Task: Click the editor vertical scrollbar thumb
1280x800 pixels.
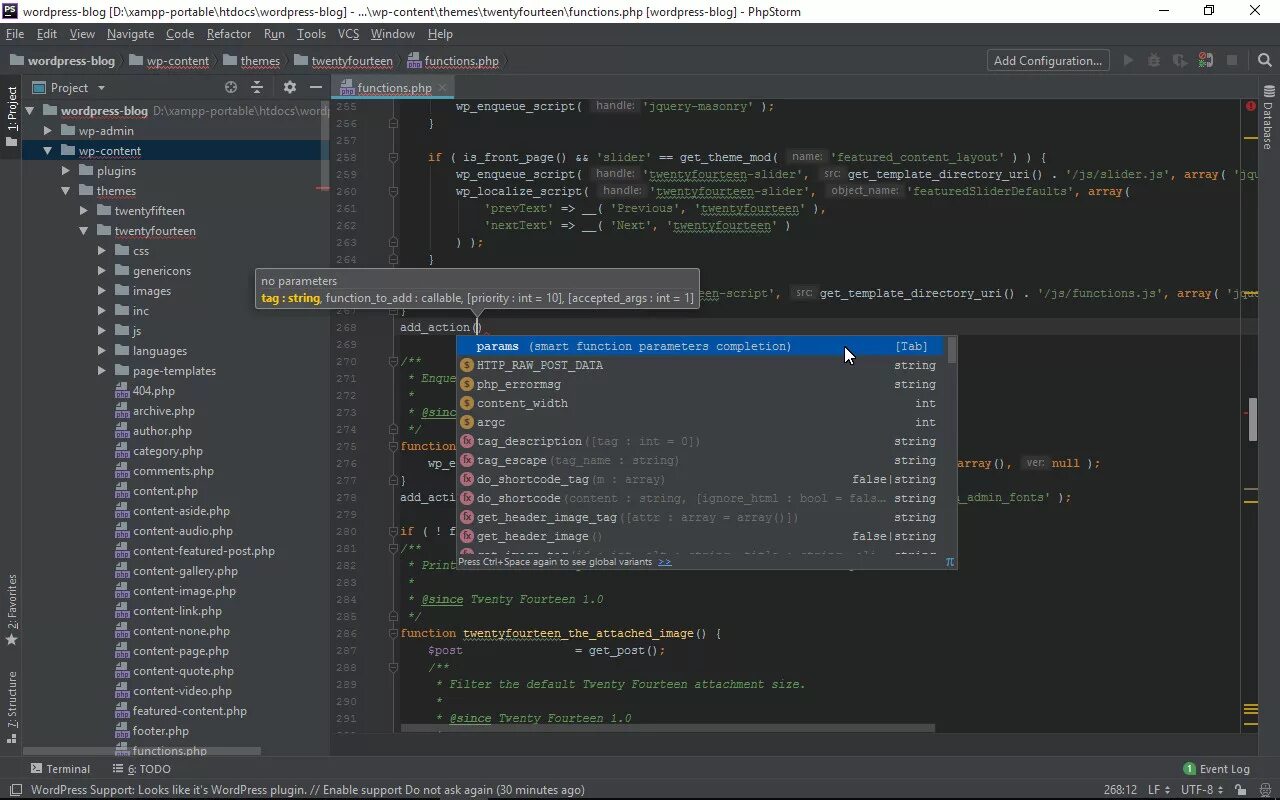Action: click(x=1252, y=420)
